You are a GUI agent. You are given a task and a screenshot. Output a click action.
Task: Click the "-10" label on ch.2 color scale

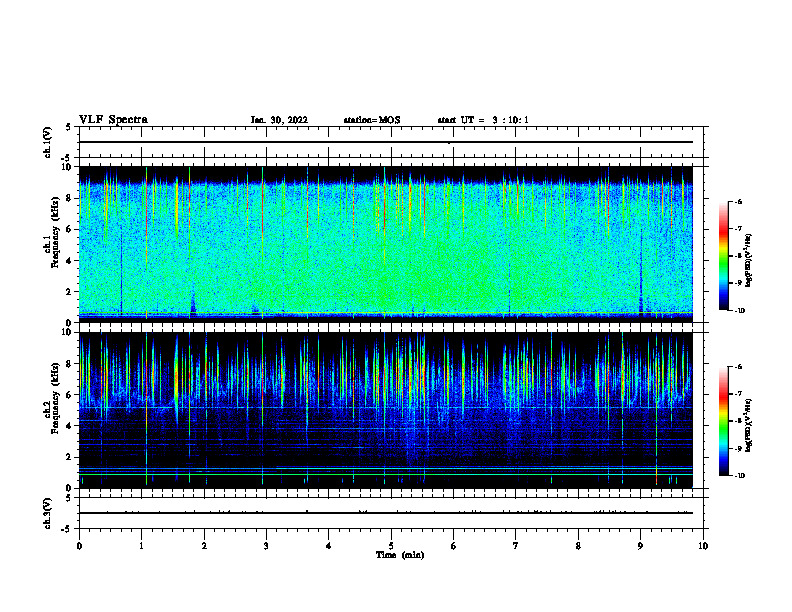pyautogui.click(x=739, y=476)
